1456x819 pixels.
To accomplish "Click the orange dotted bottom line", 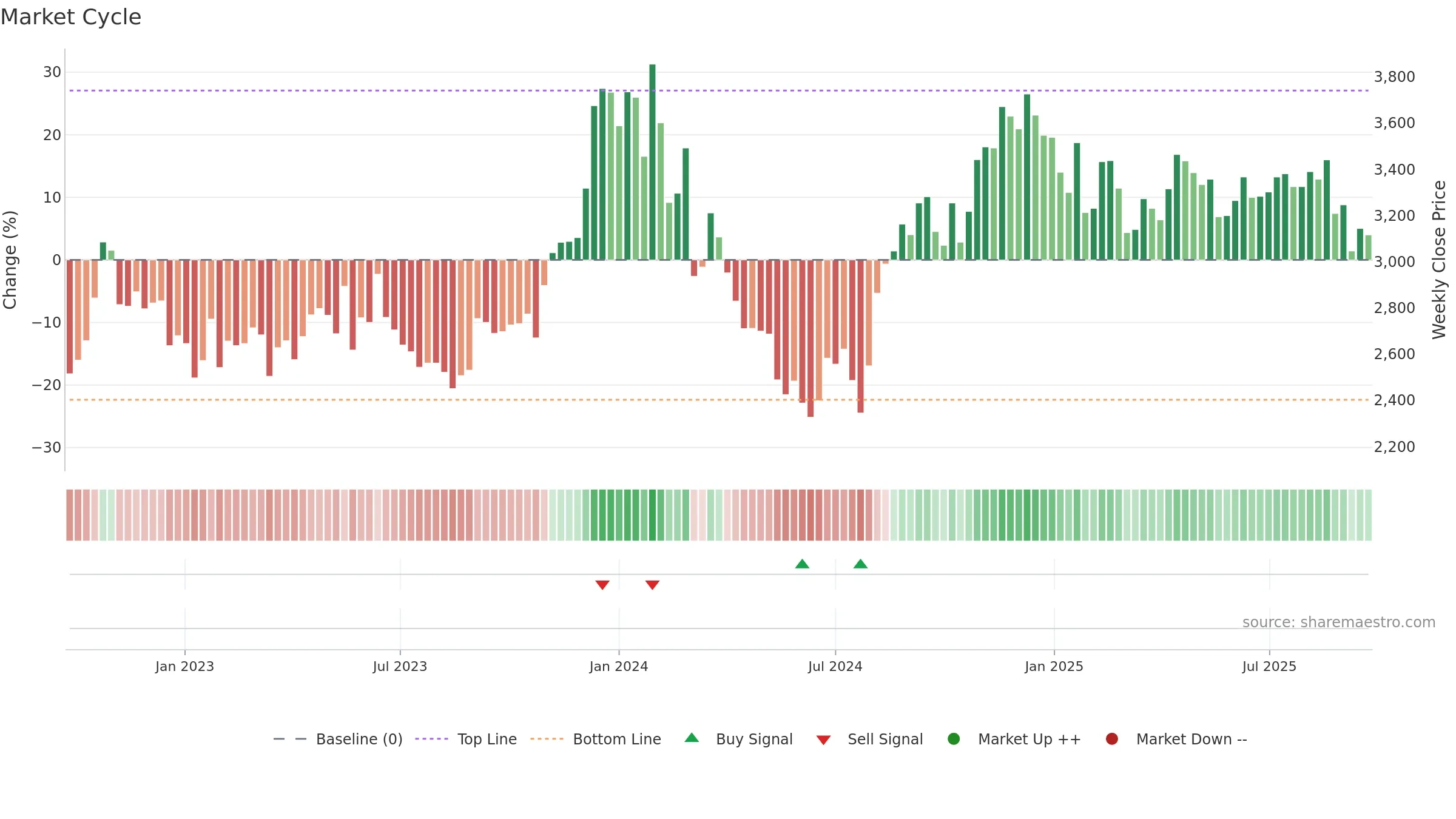I will pos(719,400).
